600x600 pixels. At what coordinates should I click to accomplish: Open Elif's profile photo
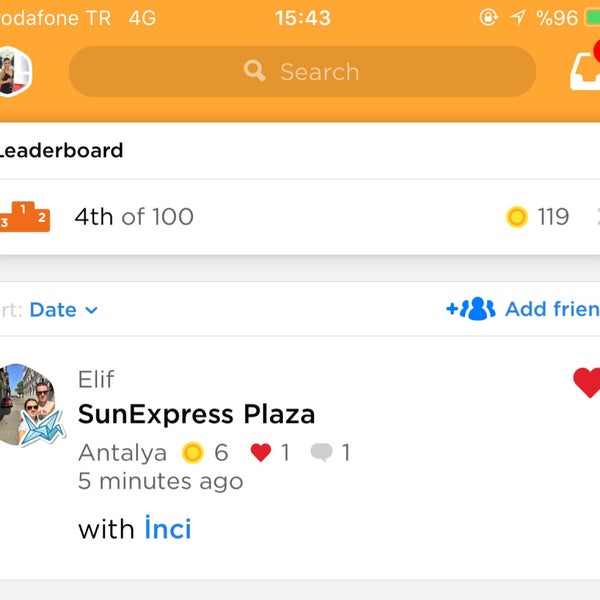coord(30,405)
